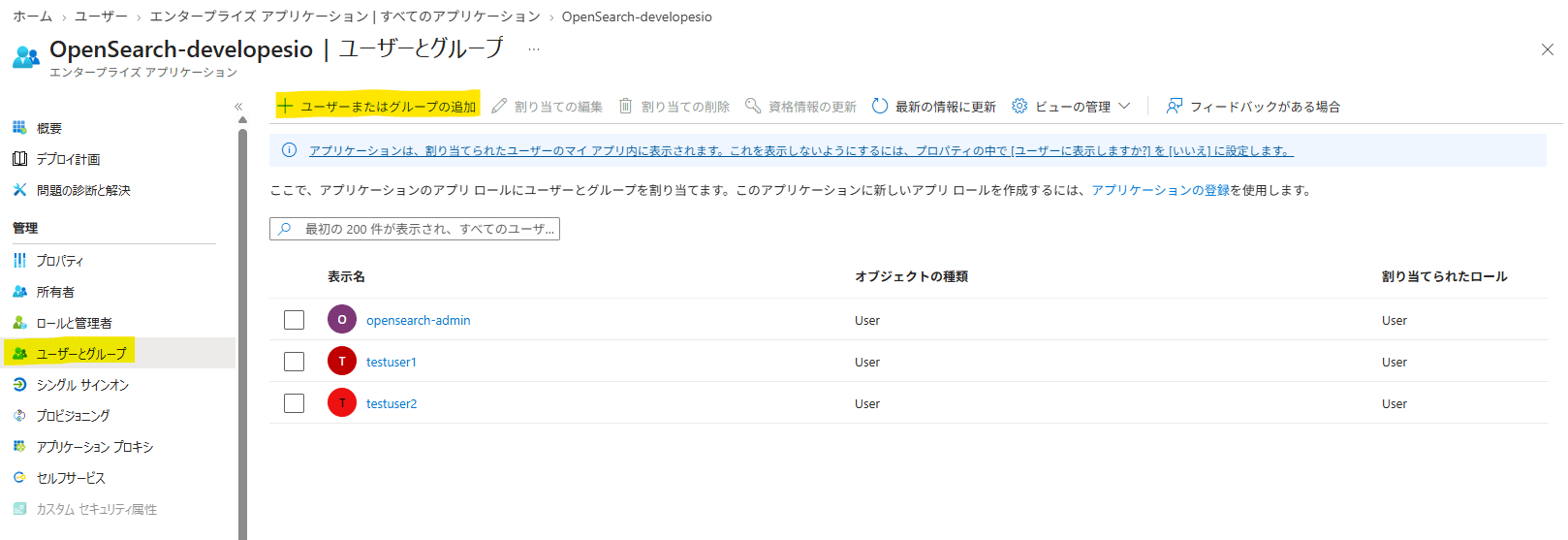Click the dark red T avatar for testuser1
Viewport: 1568px width, 540px height.
(342, 361)
